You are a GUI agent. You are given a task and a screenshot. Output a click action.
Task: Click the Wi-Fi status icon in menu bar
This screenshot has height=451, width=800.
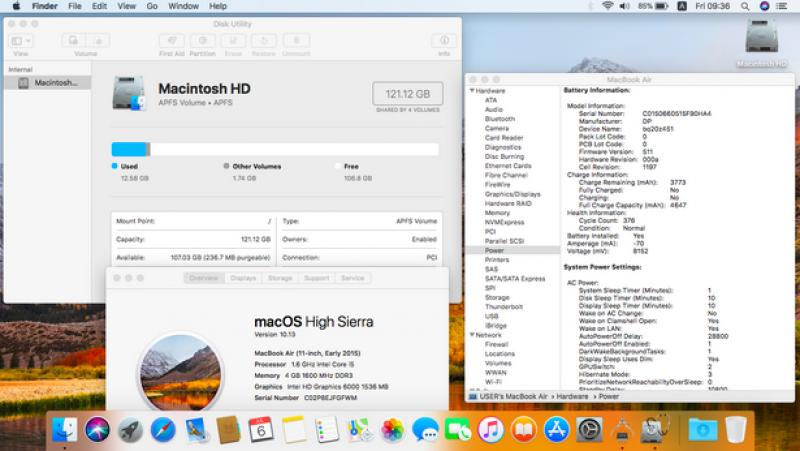pyautogui.click(x=607, y=6)
